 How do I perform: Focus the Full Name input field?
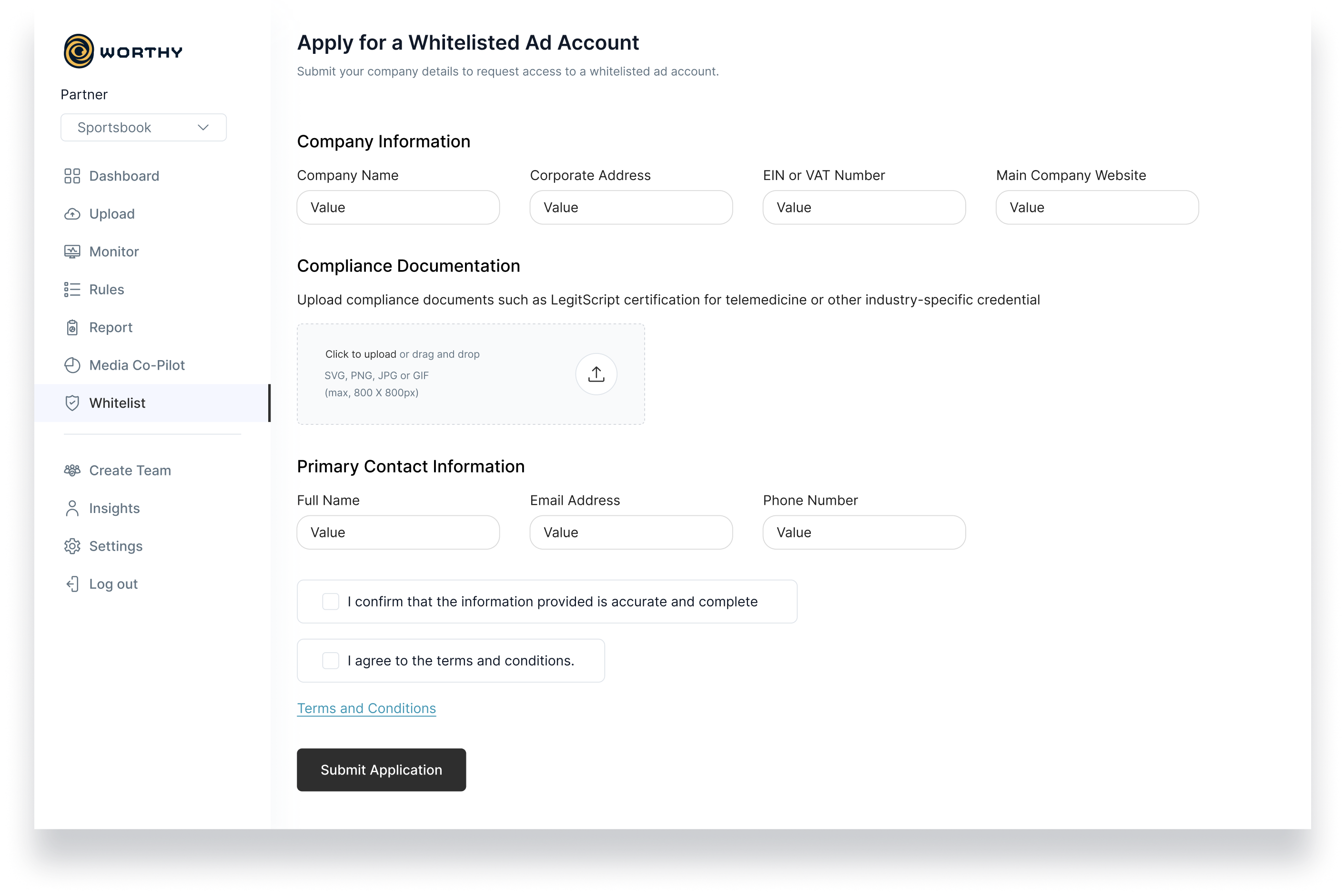tap(398, 533)
